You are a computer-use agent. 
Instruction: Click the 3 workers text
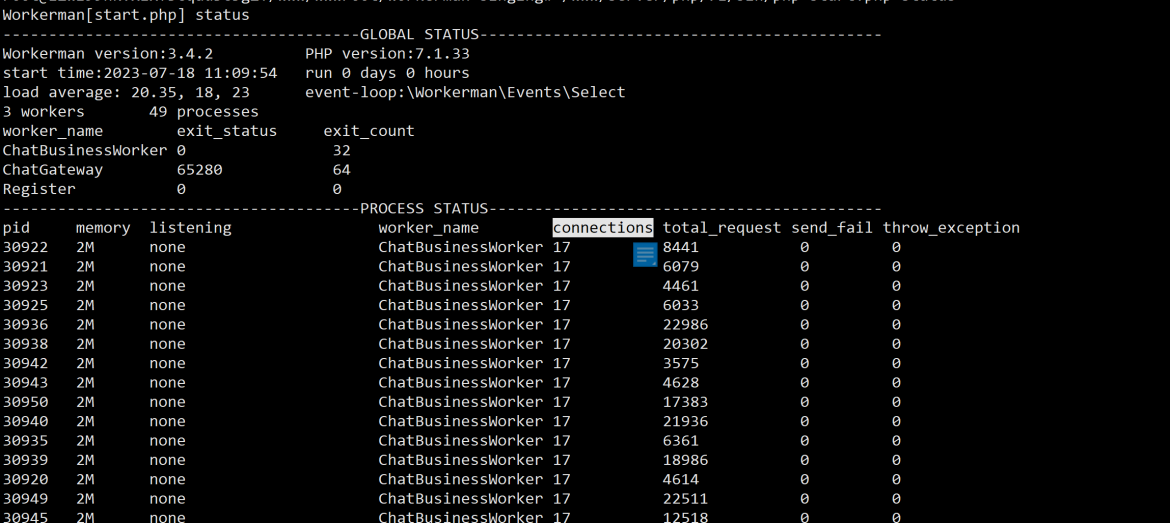point(44,112)
